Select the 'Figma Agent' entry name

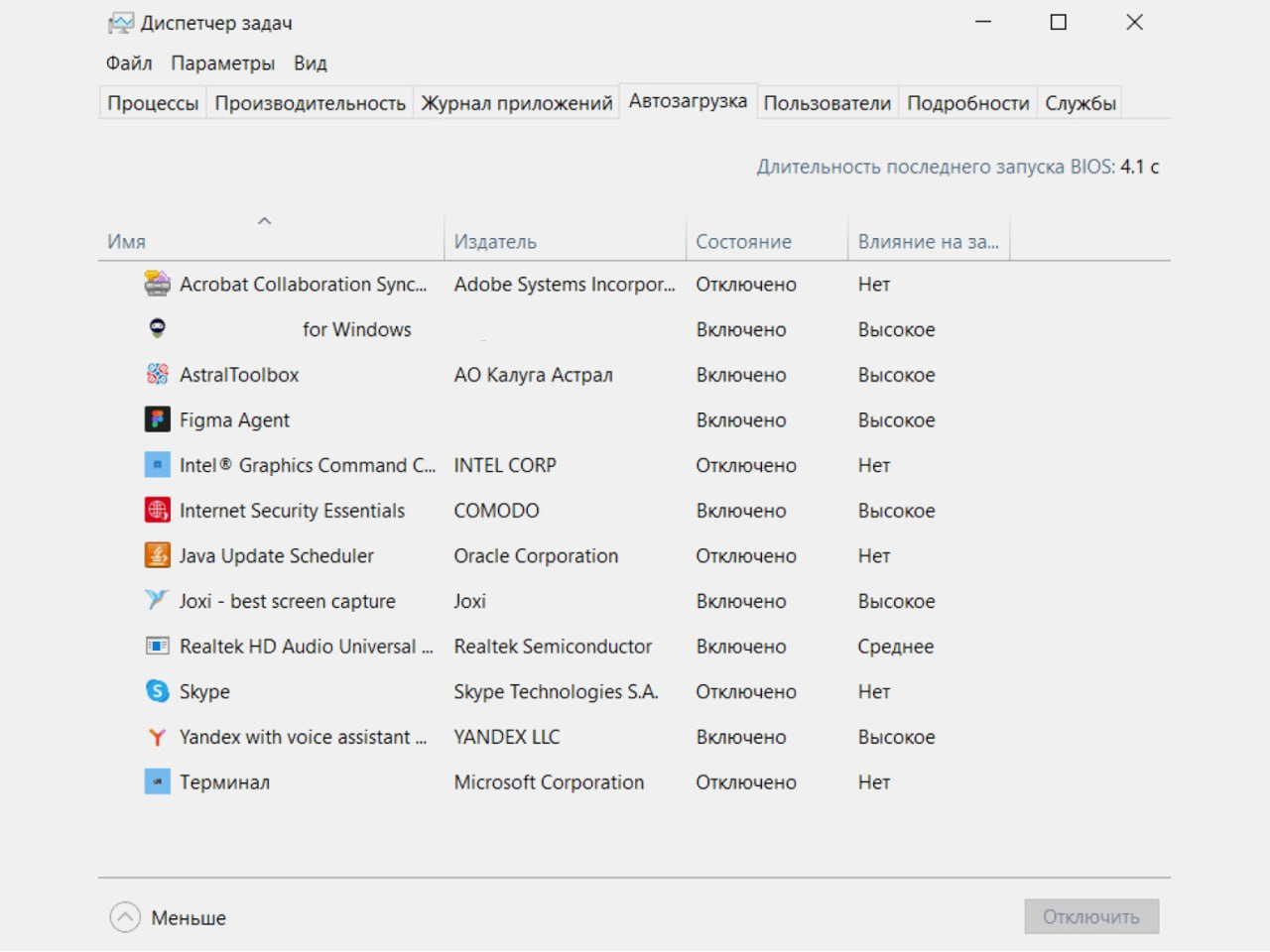235,420
